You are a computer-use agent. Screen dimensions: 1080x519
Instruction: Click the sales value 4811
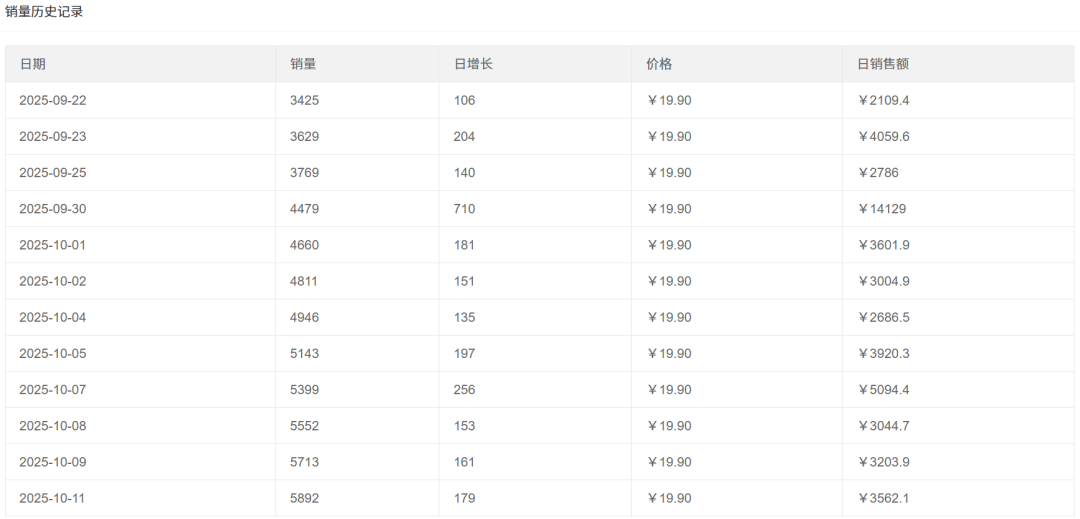click(304, 281)
